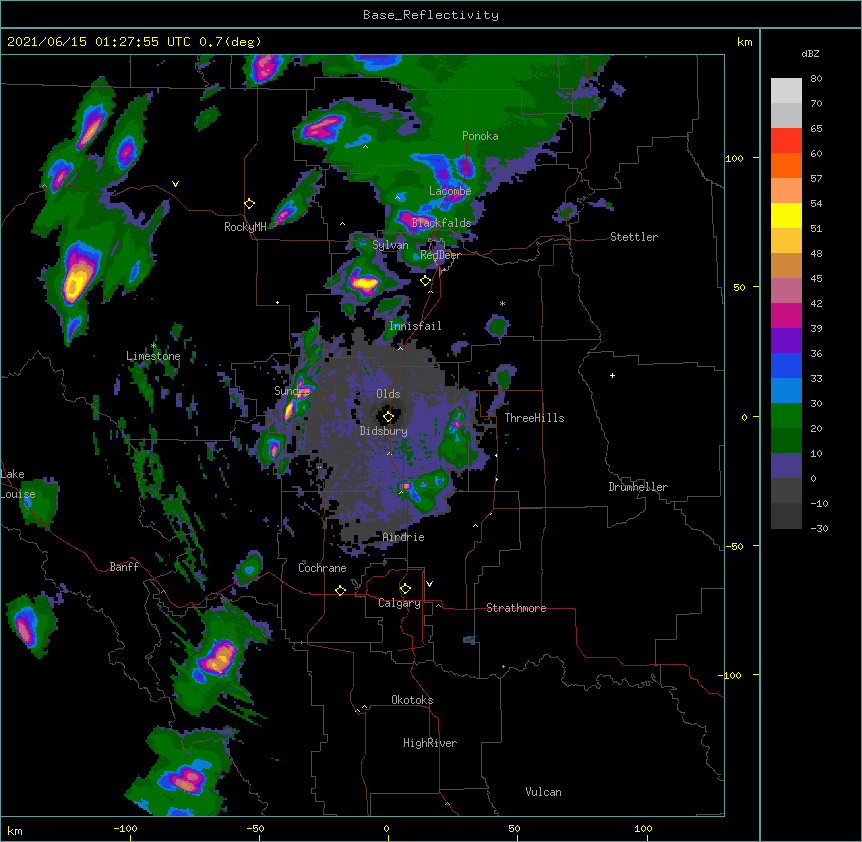862x842 pixels.
Task: Click the RedDeer city label
Action: pos(440,255)
